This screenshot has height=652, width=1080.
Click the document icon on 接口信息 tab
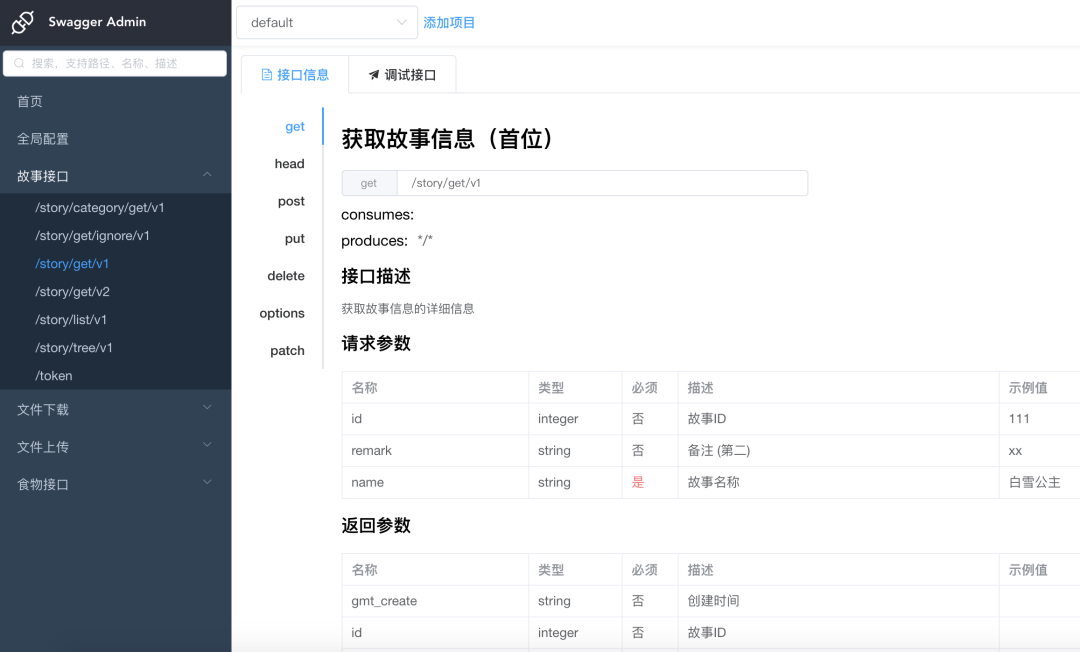266,75
